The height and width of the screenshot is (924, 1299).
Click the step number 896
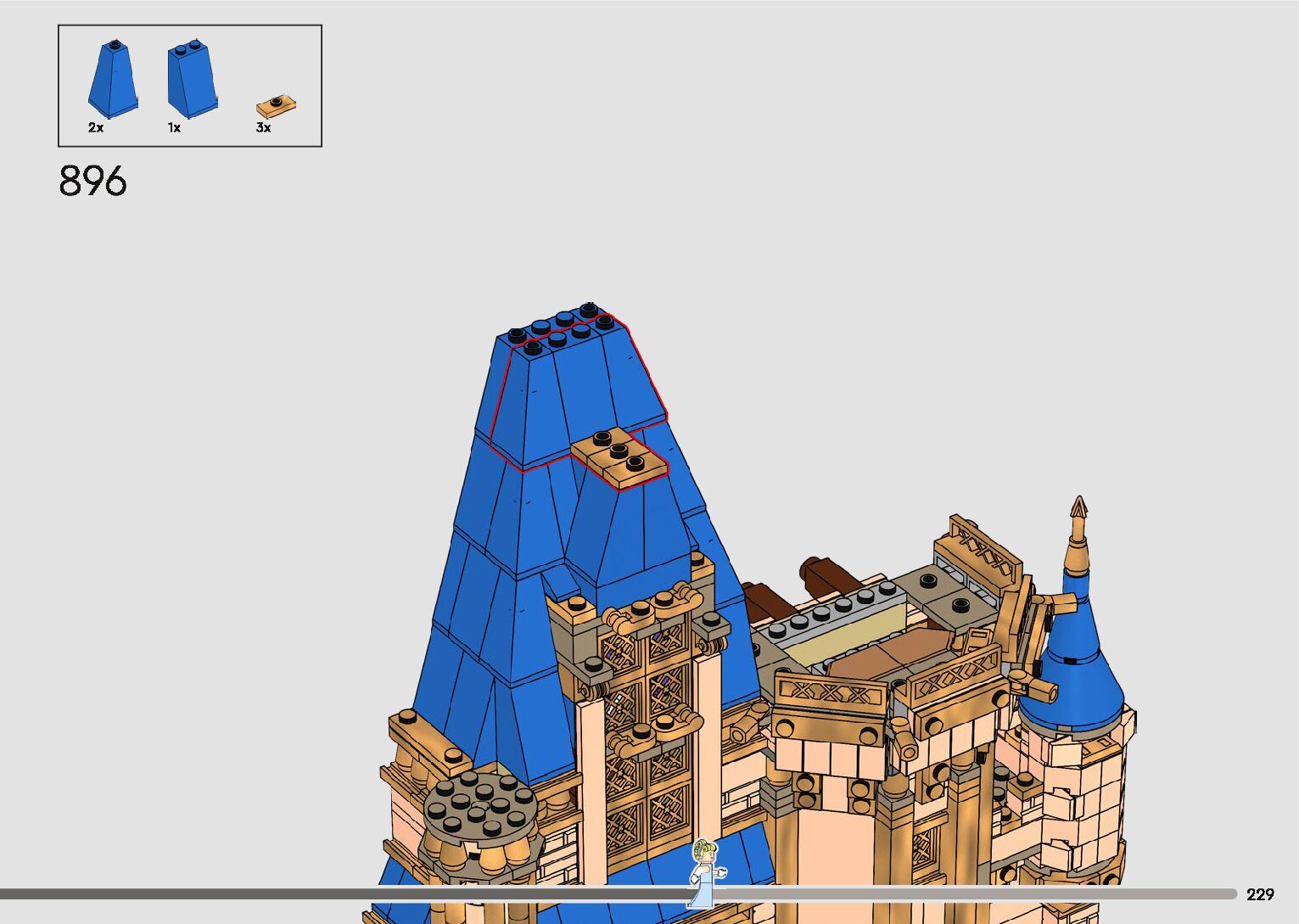pos(93,182)
